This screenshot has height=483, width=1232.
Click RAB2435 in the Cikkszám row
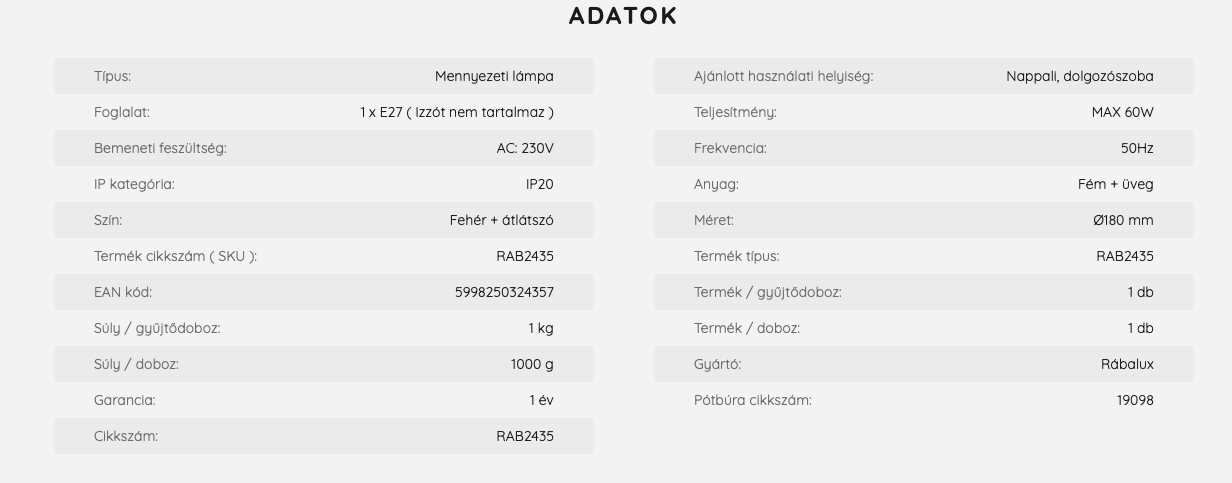tap(525, 436)
